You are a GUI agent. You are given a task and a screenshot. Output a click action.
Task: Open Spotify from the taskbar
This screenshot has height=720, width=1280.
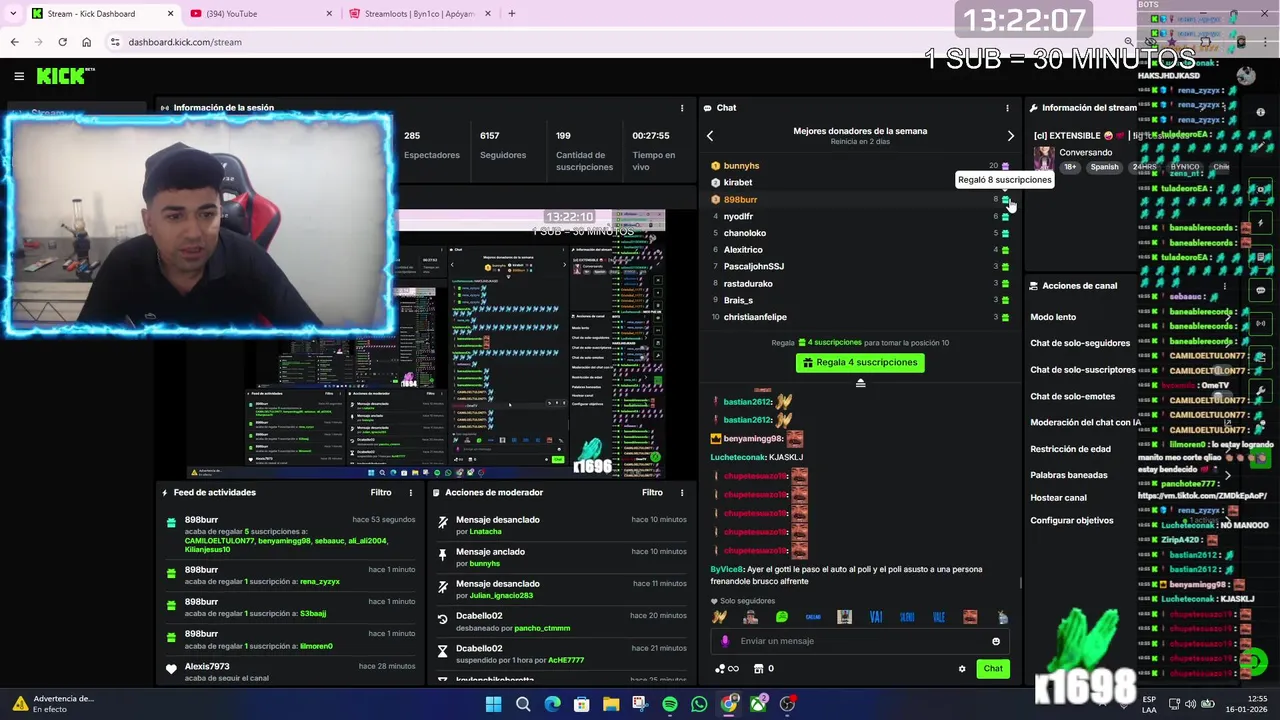click(x=670, y=704)
